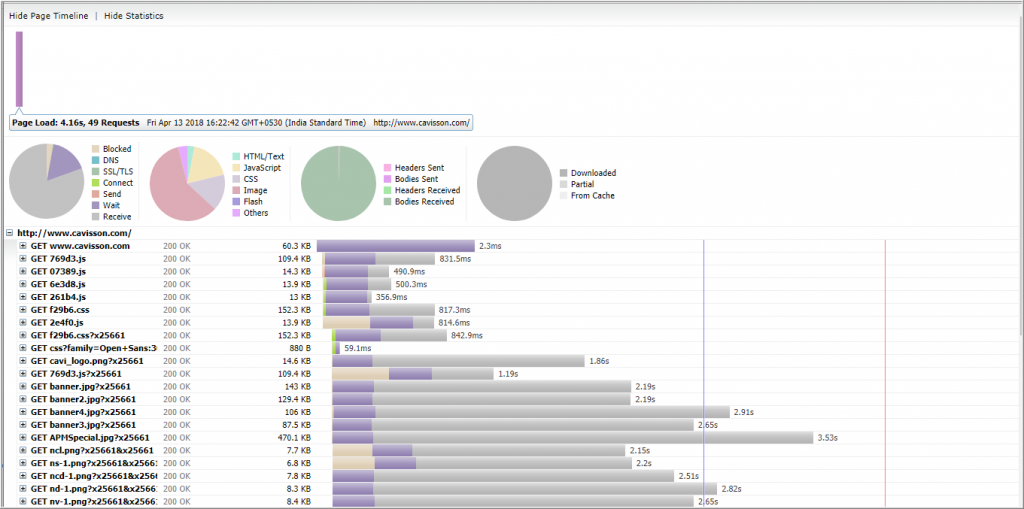Viewport: 1024px width, 509px height.
Task: Expand the GET banner4.jpg?x25661 request
Action: tap(23, 412)
